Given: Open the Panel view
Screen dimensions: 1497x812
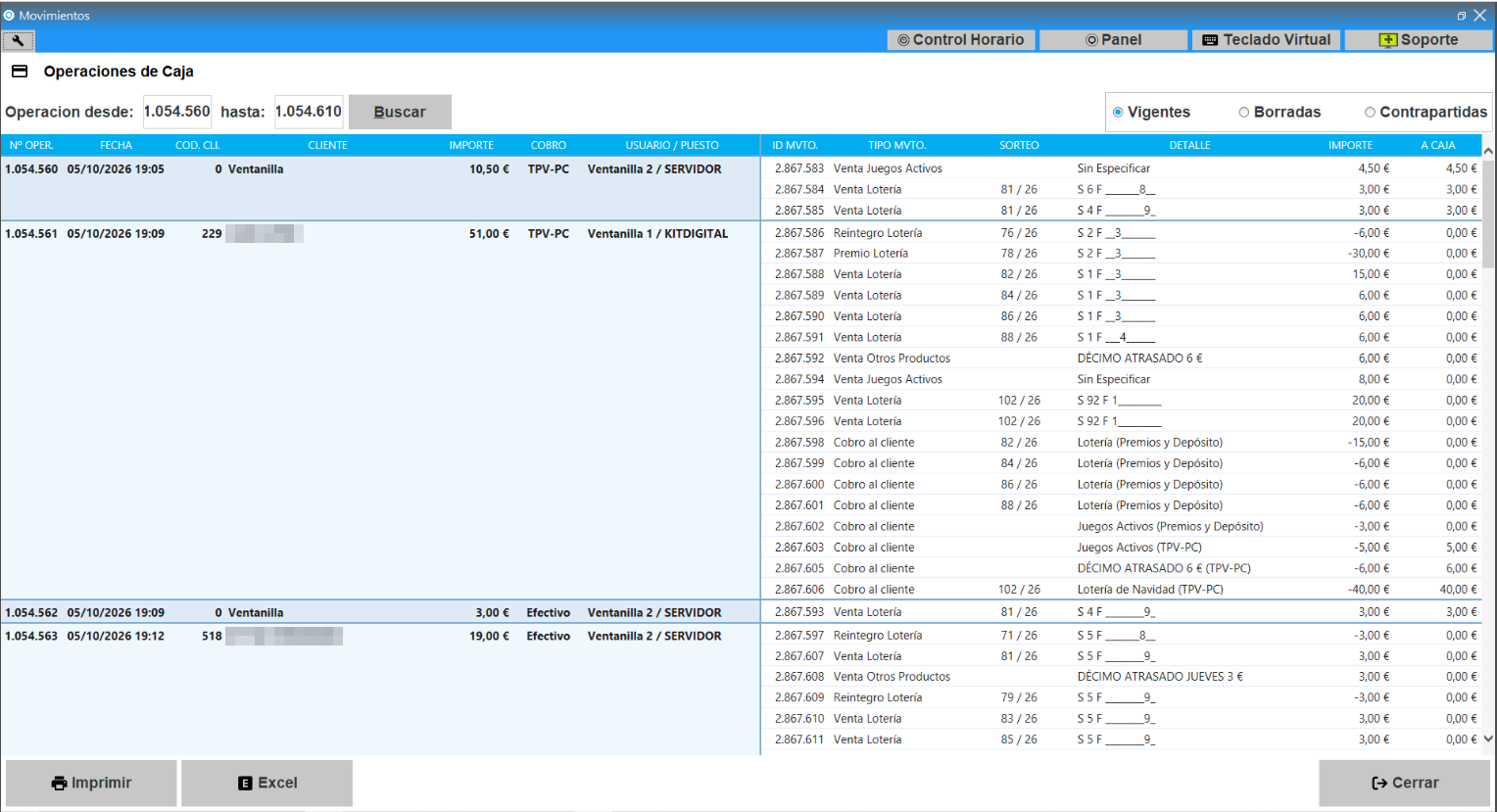Looking at the screenshot, I should coord(1113,40).
